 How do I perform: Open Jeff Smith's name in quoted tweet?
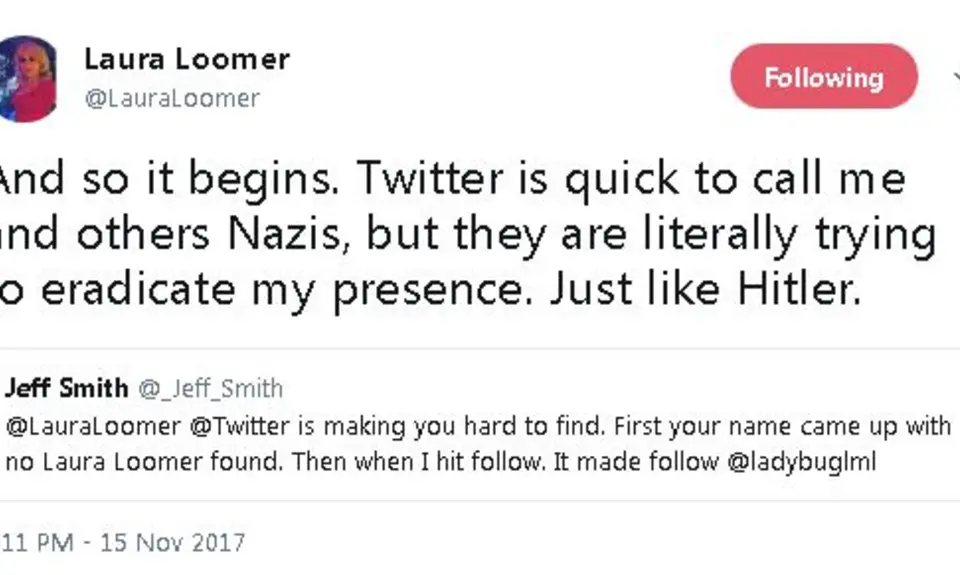[x=67, y=388]
